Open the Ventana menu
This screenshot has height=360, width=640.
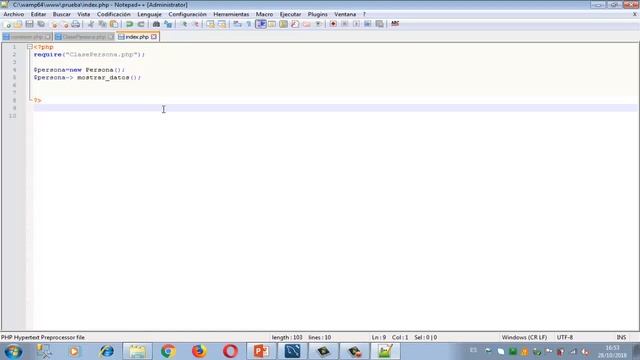(x=345, y=14)
